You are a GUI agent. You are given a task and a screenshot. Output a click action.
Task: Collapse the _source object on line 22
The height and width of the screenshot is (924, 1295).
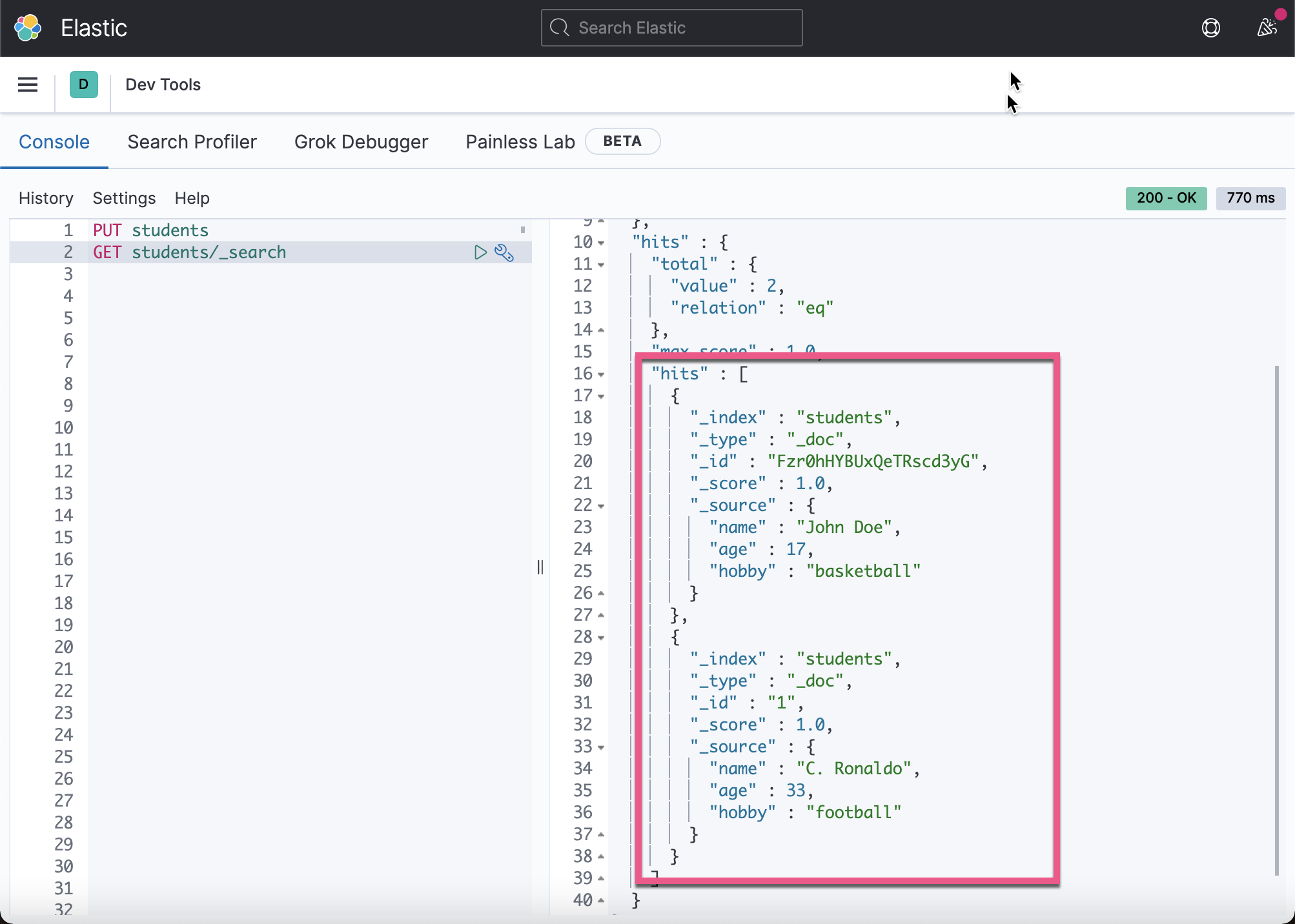600,506
